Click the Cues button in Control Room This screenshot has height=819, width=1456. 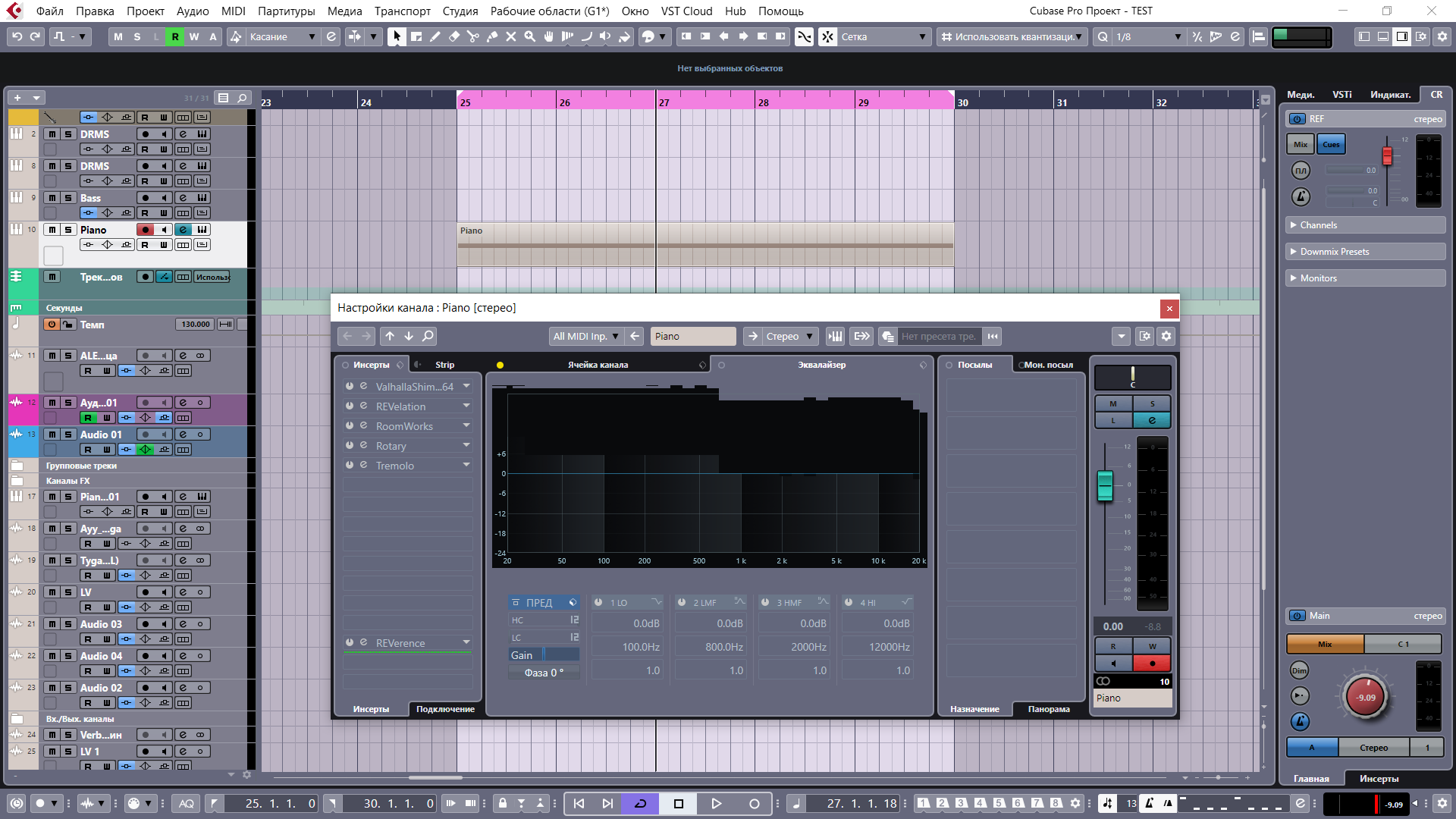[1331, 144]
